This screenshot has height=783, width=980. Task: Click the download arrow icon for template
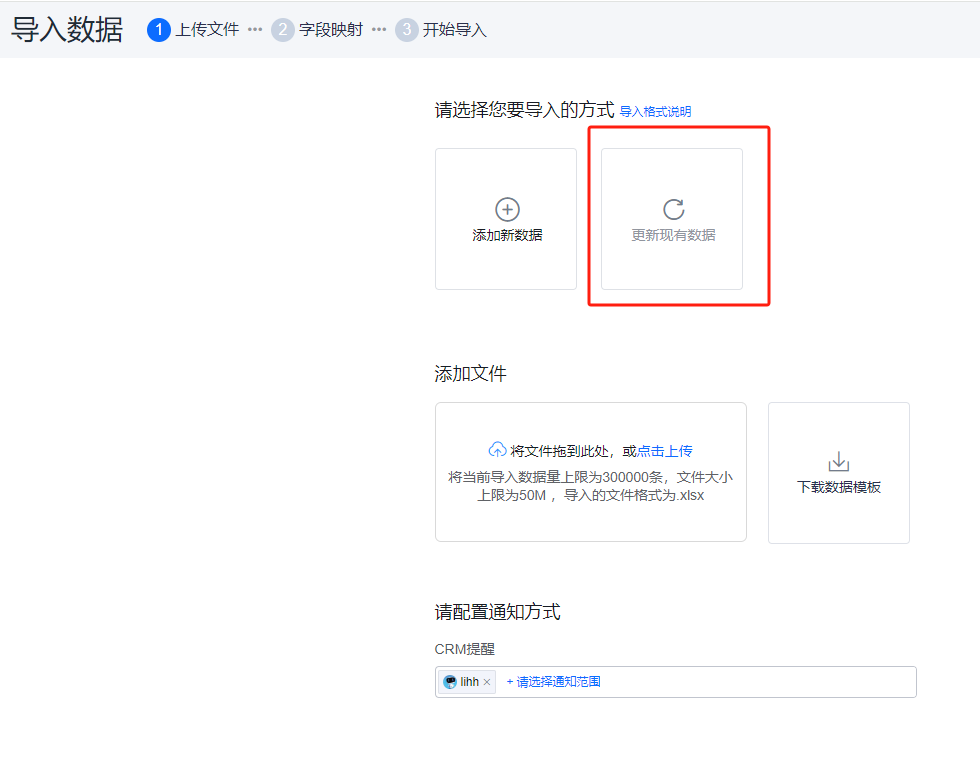coord(838,462)
